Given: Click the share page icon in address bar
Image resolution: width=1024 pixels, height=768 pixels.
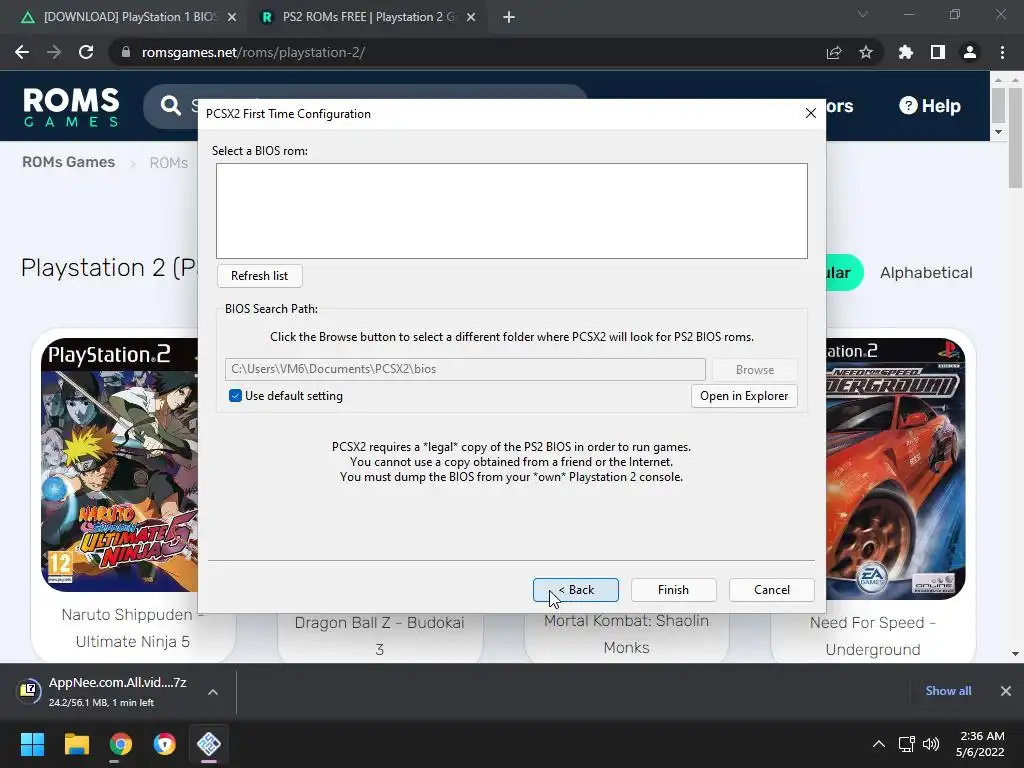Looking at the screenshot, I should tap(834, 52).
